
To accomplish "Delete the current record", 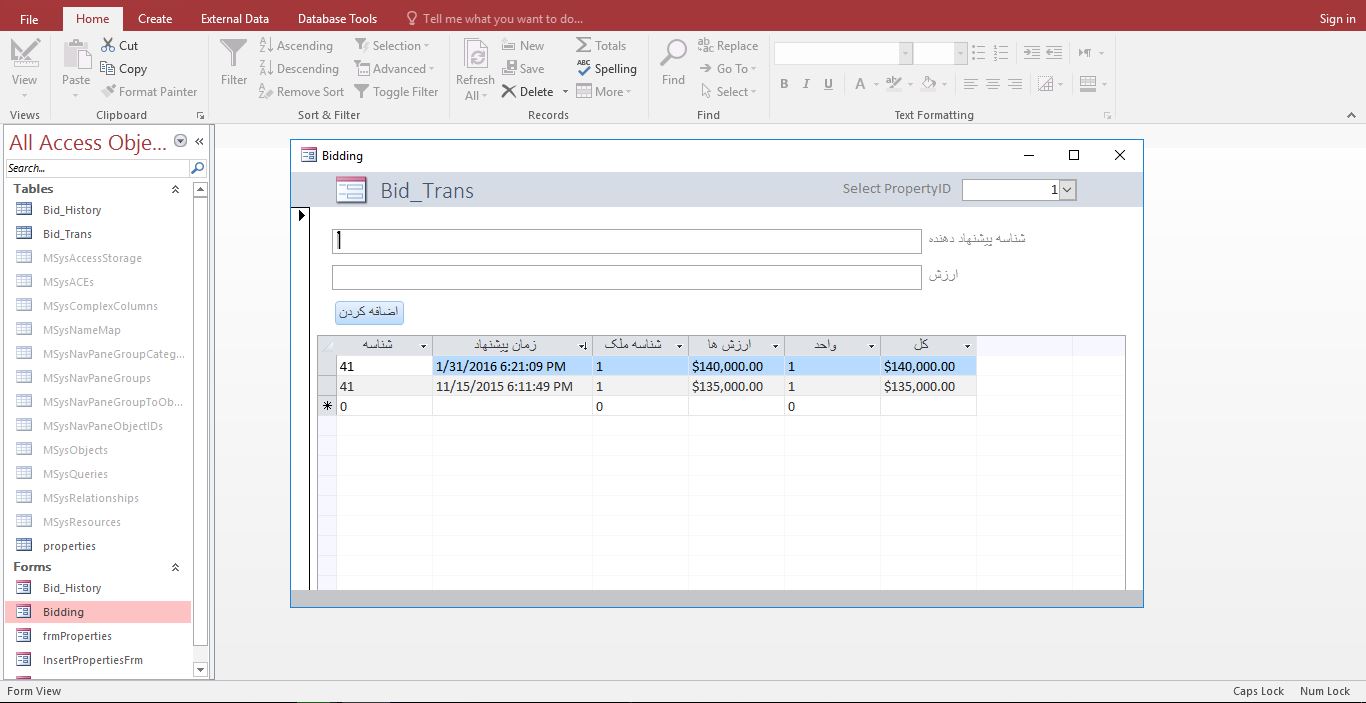I will click(x=528, y=92).
